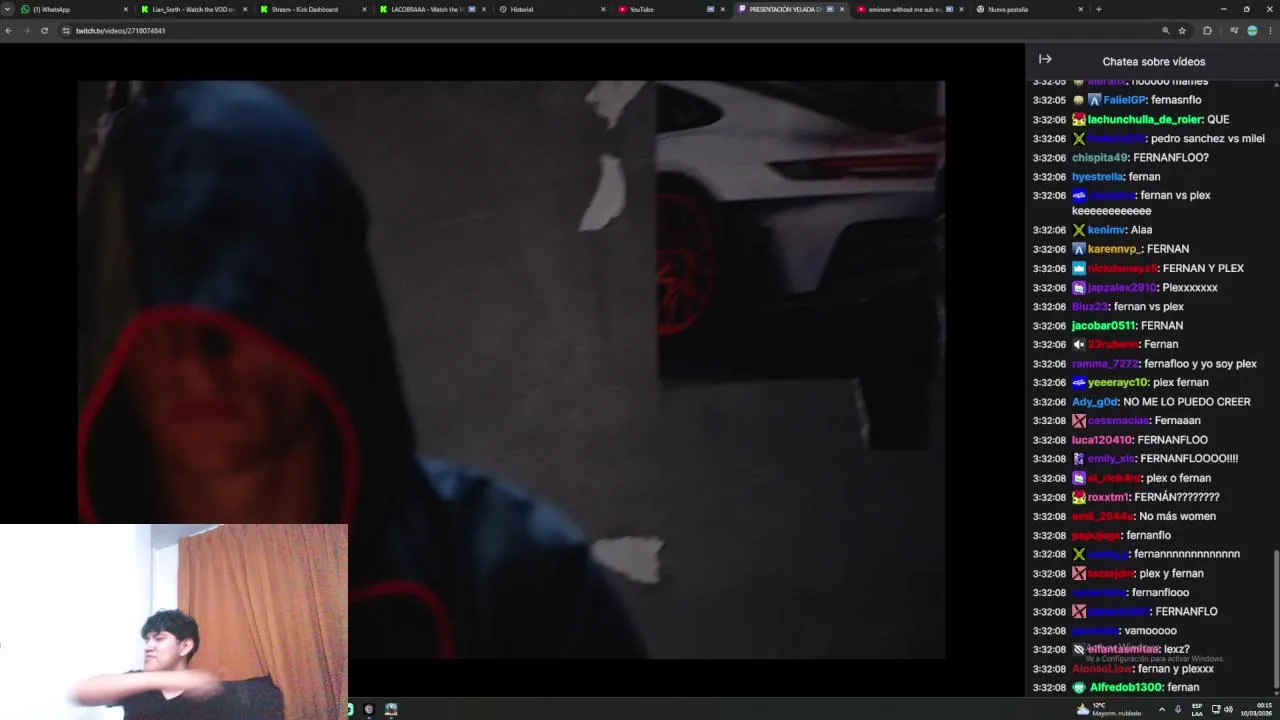
Task: Reload the Twitch page
Action: point(44,31)
